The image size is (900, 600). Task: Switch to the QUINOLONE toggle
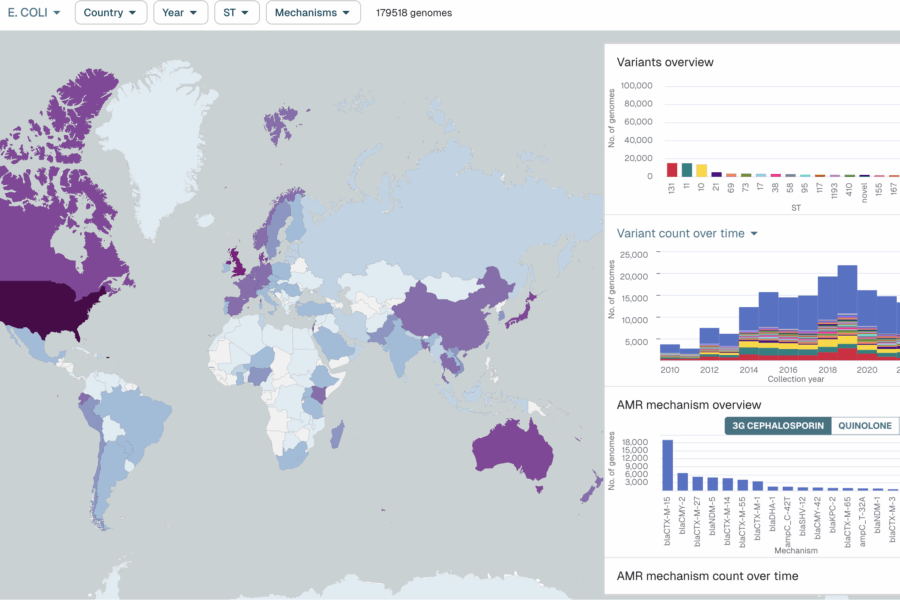(866, 426)
